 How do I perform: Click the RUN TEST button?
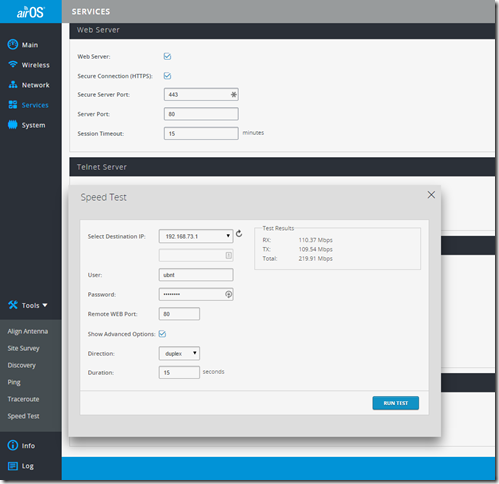coord(396,403)
